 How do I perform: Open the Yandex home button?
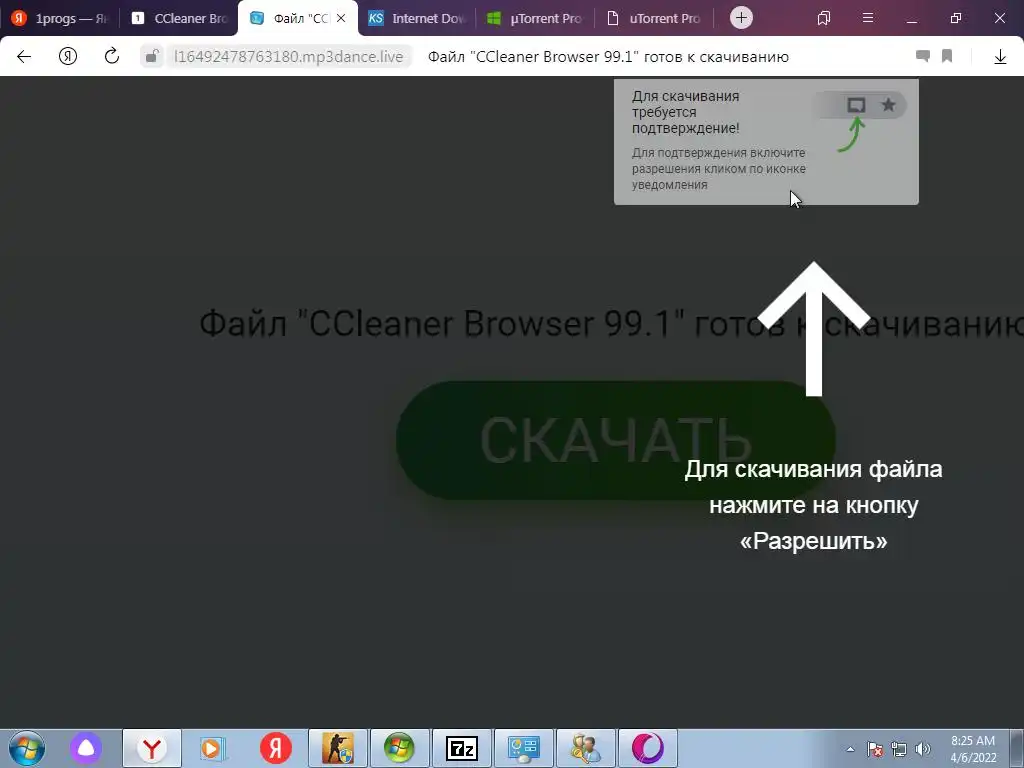(x=68, y=57)
